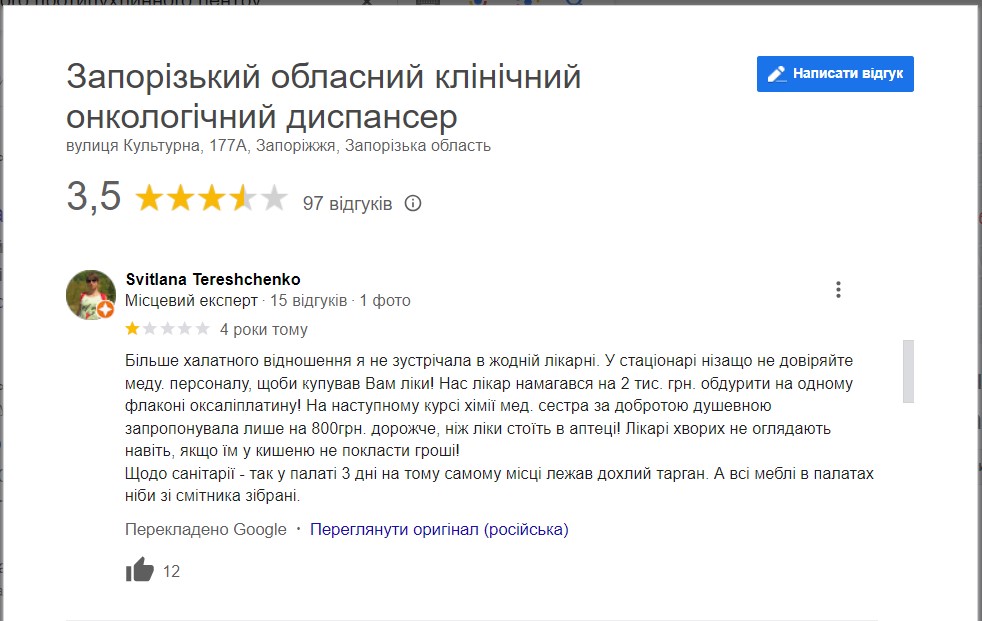
Task: Click the 97 відгуків count
Action: tap(347, 203)
